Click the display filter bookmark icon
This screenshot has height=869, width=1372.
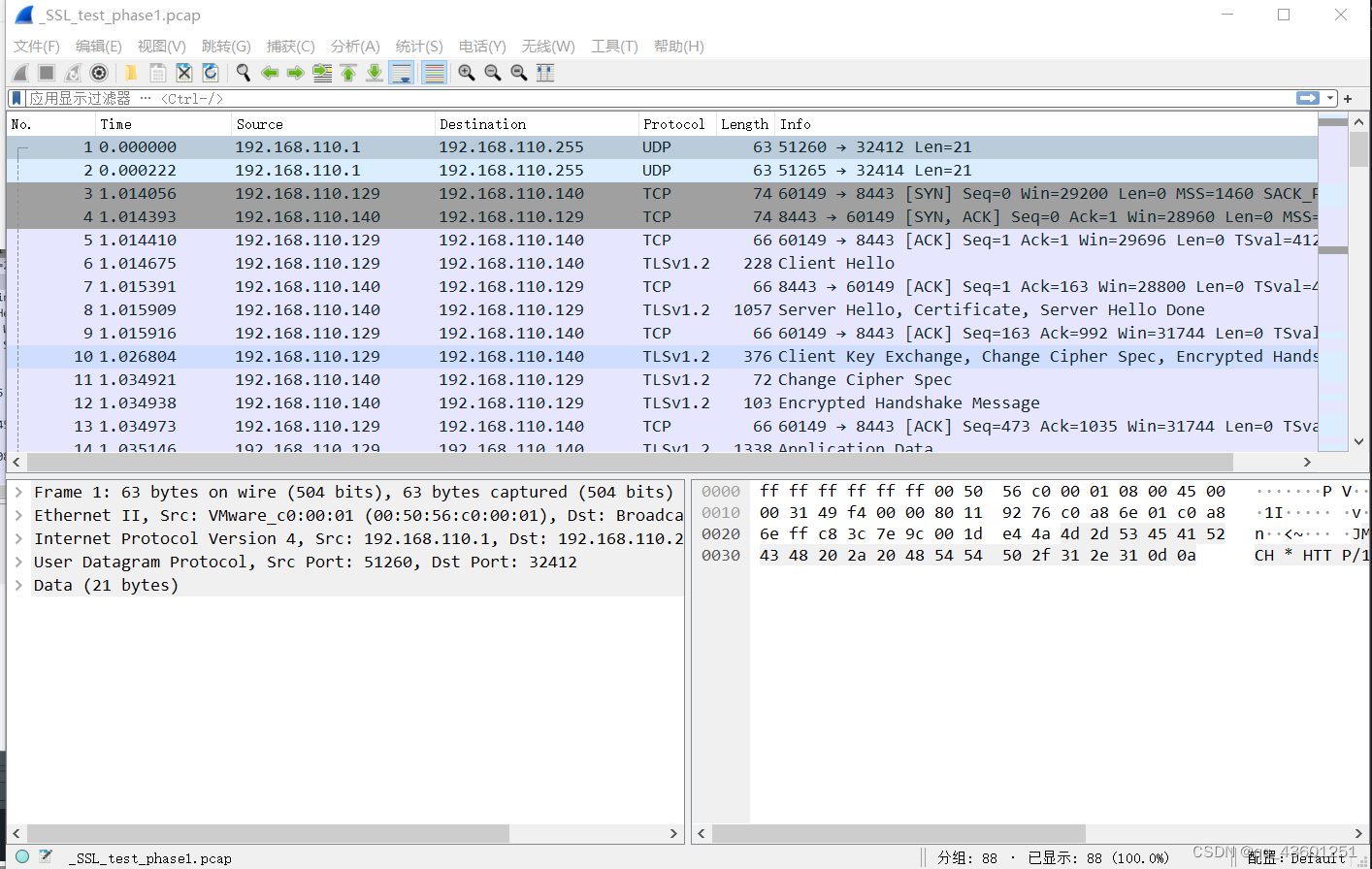tap(16, 98)
